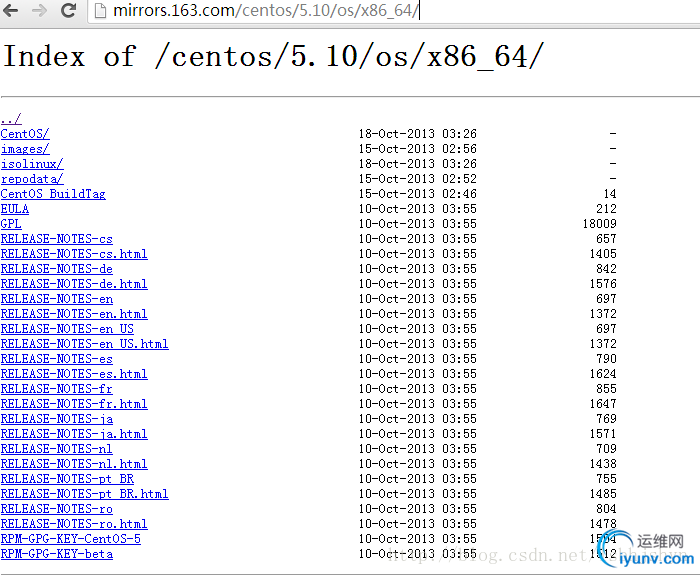Open RELEASE-NOTES-ja link
Screen dimensions: 700x575
pyautogui.click(x=57, y=419)
